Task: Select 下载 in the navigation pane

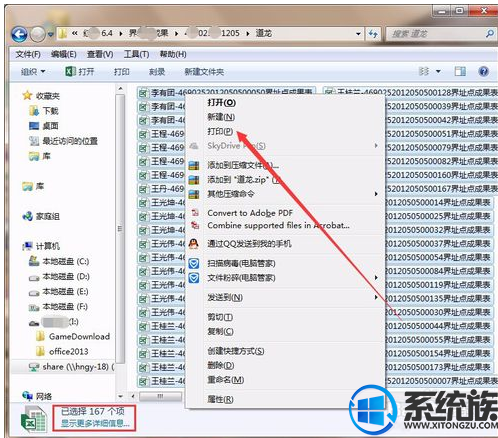Action: [x=44, y=111]
